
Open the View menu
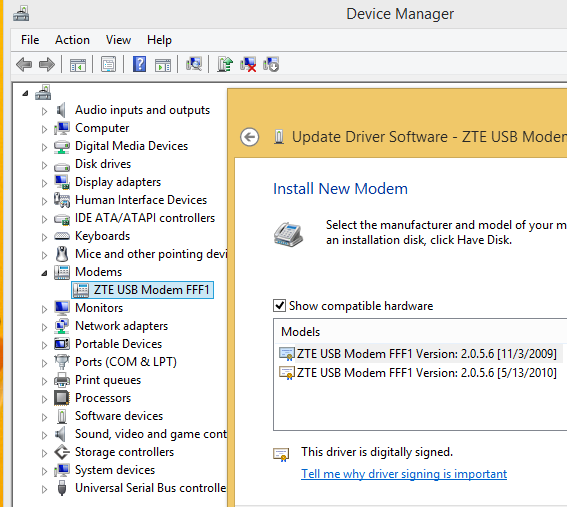pos(118,40)
